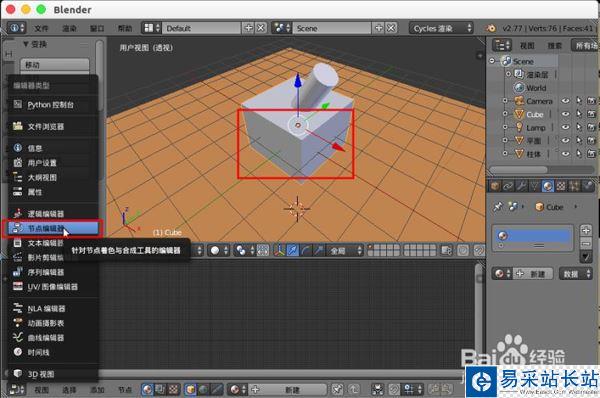Click the pin icon in properties header

(x=498, y=207)
